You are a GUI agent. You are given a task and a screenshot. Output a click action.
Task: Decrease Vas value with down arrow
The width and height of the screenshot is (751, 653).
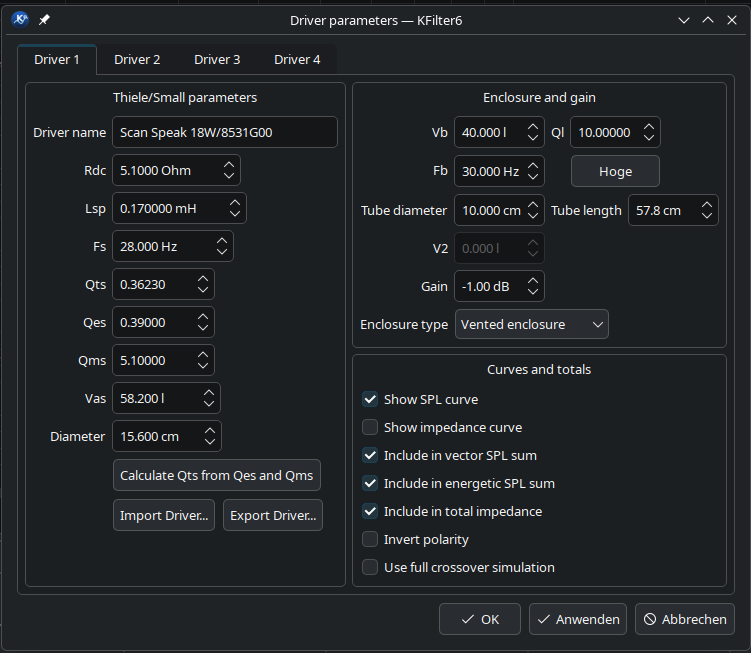(209, 403)
